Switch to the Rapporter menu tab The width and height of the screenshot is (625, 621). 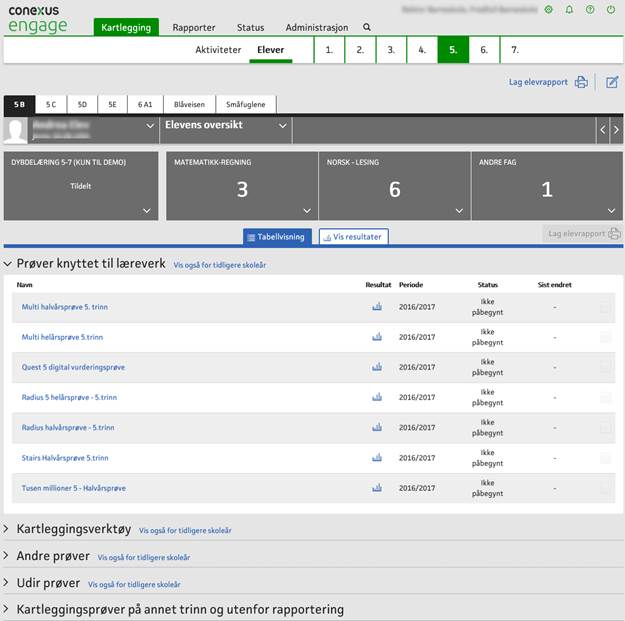click(194, 28)
